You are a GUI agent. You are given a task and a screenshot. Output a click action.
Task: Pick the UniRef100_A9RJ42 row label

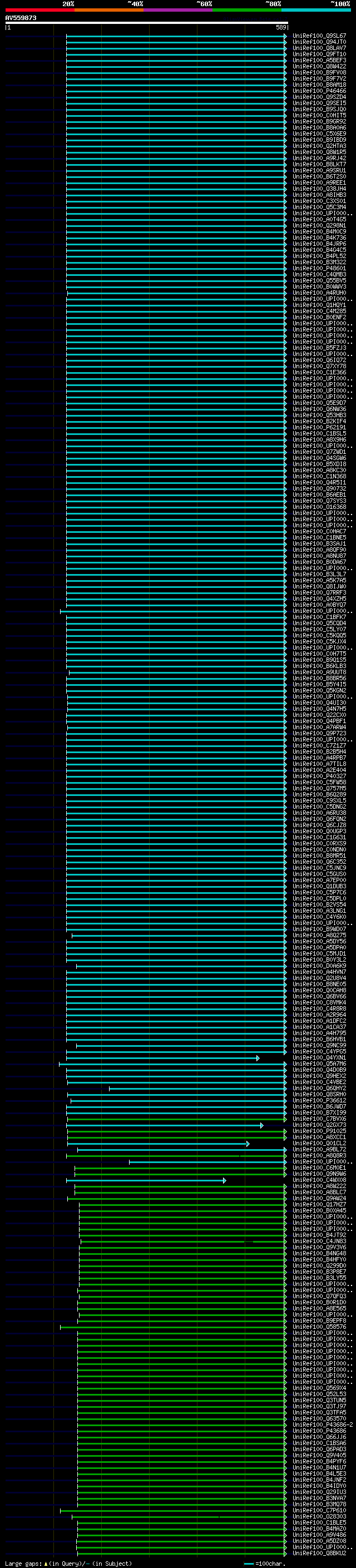(319, 159)
